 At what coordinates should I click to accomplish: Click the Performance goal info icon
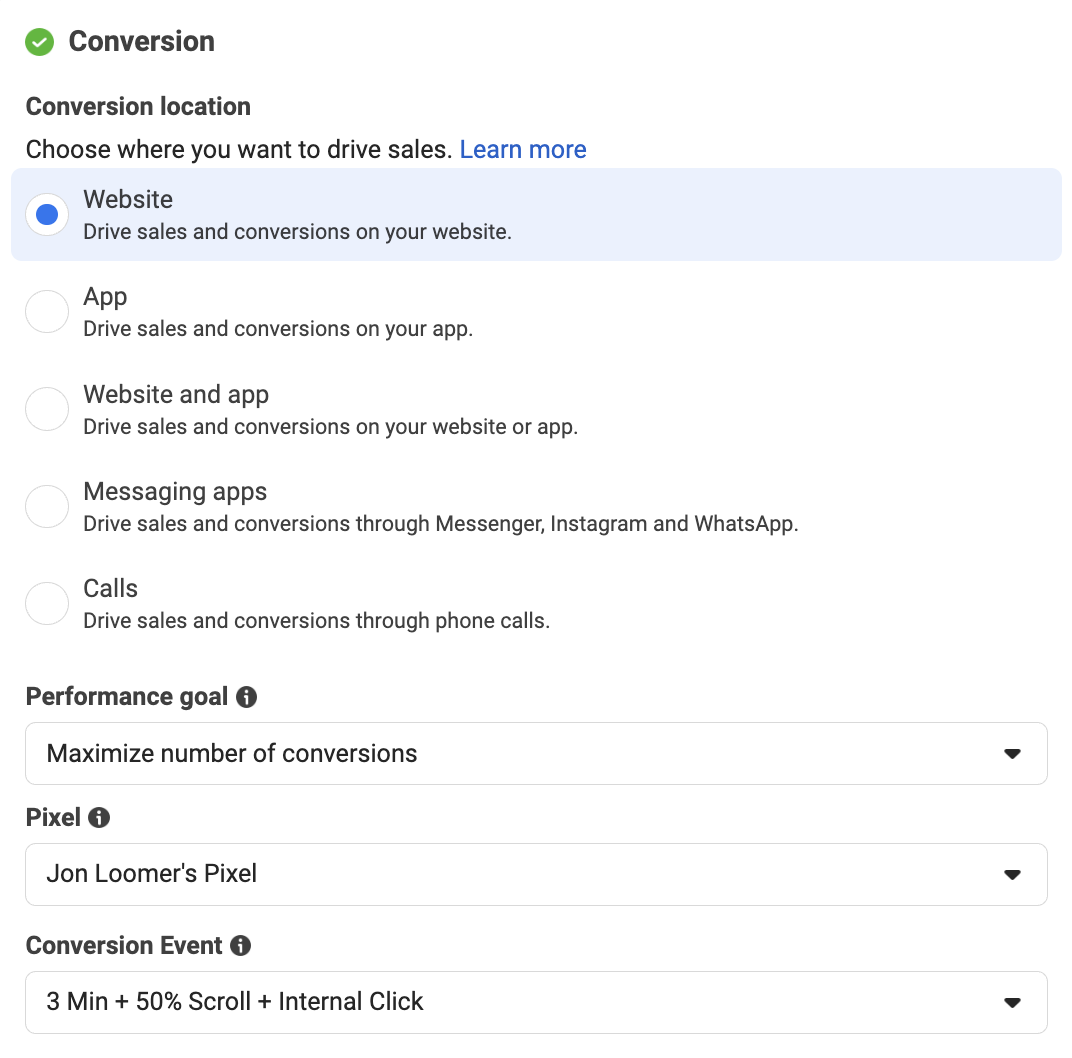[246, 697]
